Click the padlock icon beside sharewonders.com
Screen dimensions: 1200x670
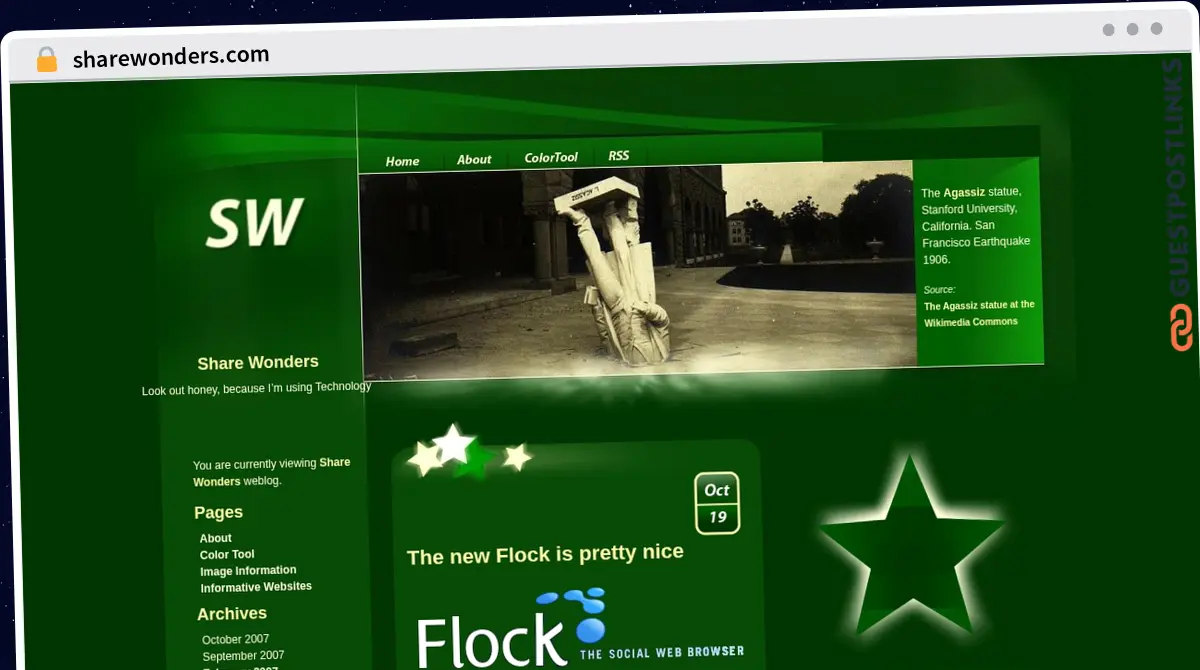[x=46, y=59]
